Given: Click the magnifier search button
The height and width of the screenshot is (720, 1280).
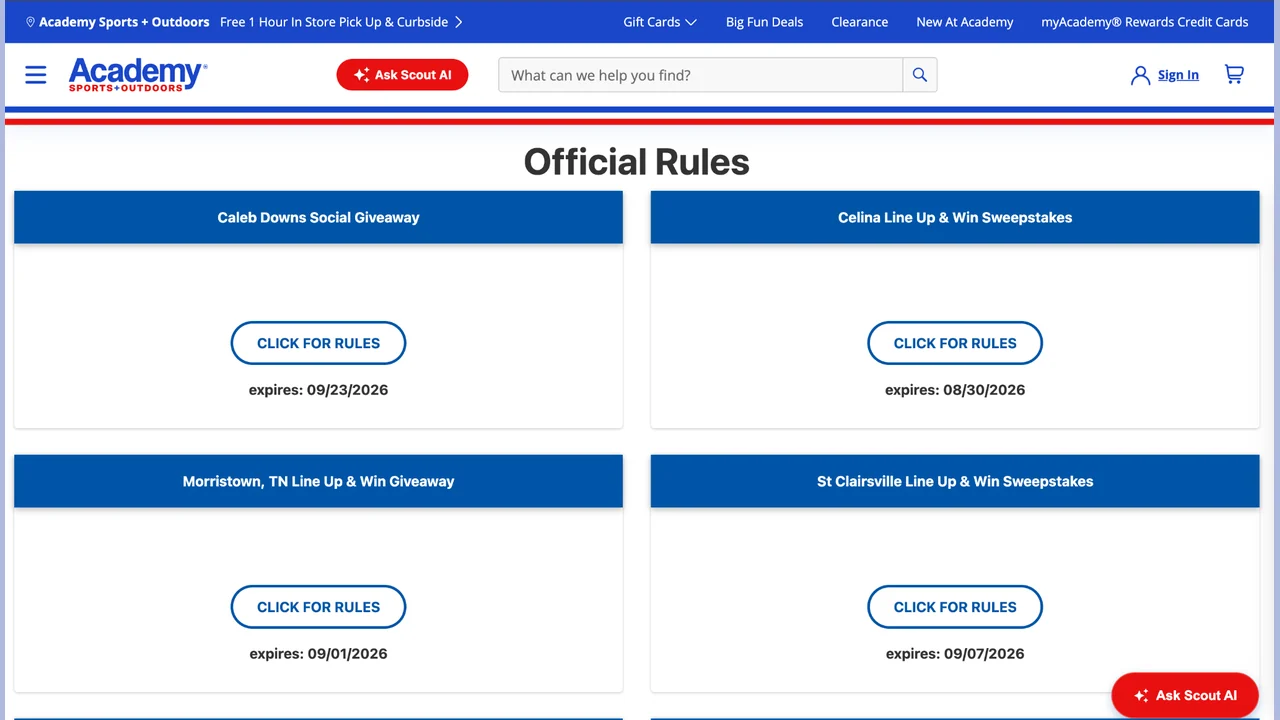Looking at the screenshot, I should (920, 75).
